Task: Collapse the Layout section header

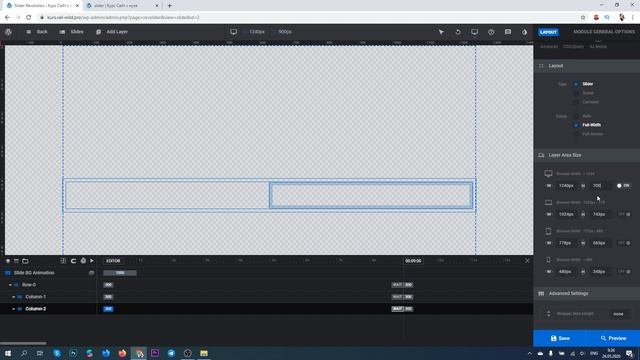Action: [x=587, y=66]
